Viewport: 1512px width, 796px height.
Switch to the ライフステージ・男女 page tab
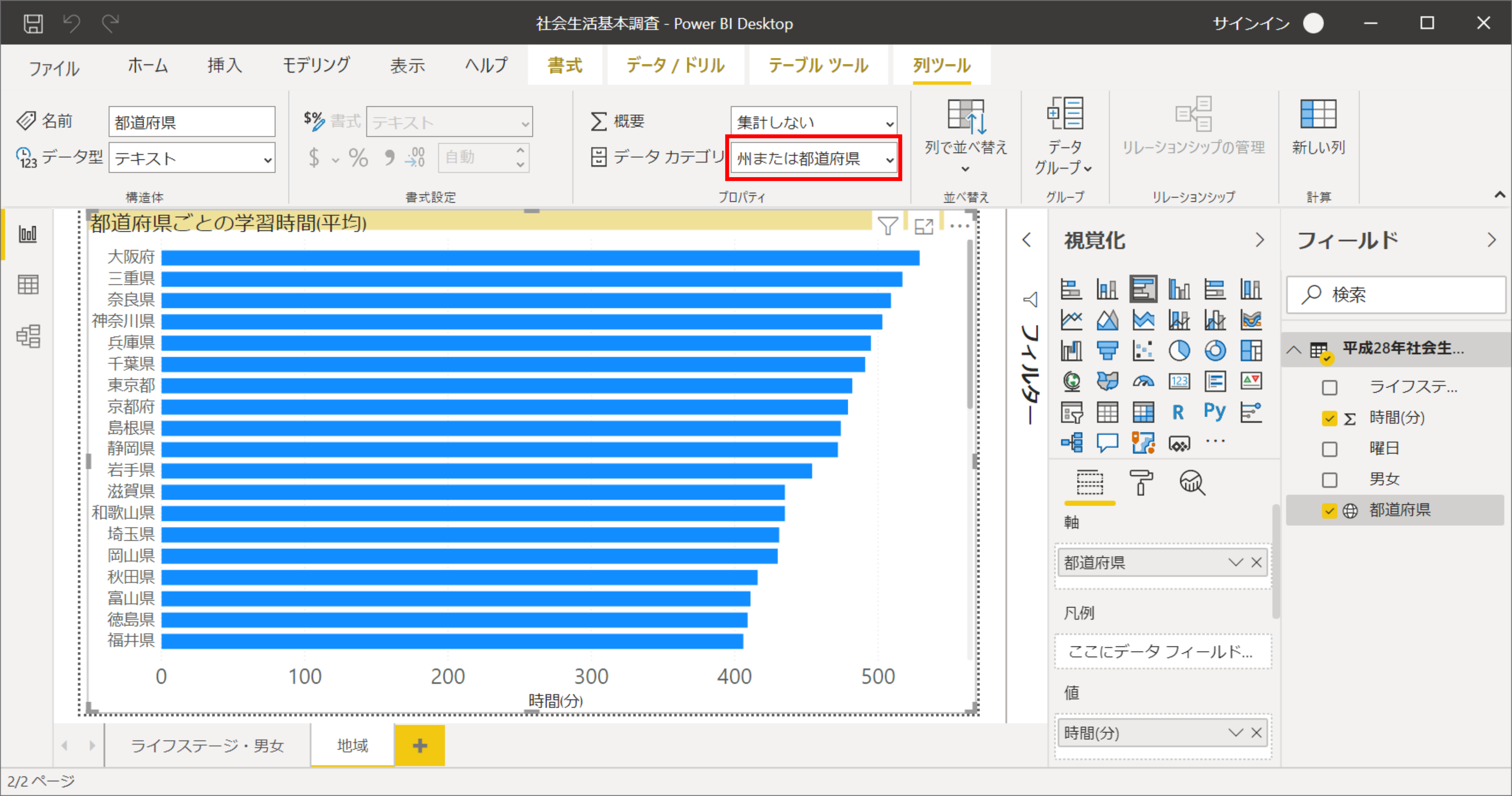(x=207, y=745)
